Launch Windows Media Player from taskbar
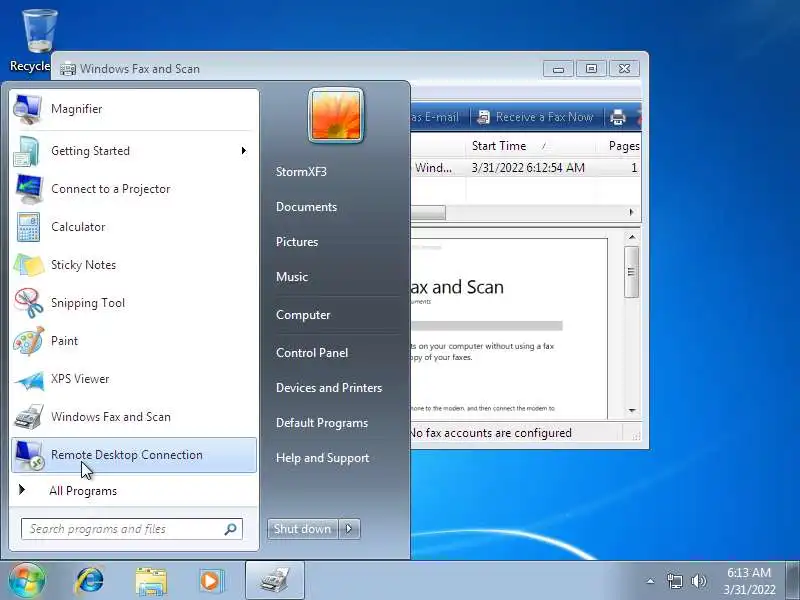The image size is (800, 600). click(211, 581)
